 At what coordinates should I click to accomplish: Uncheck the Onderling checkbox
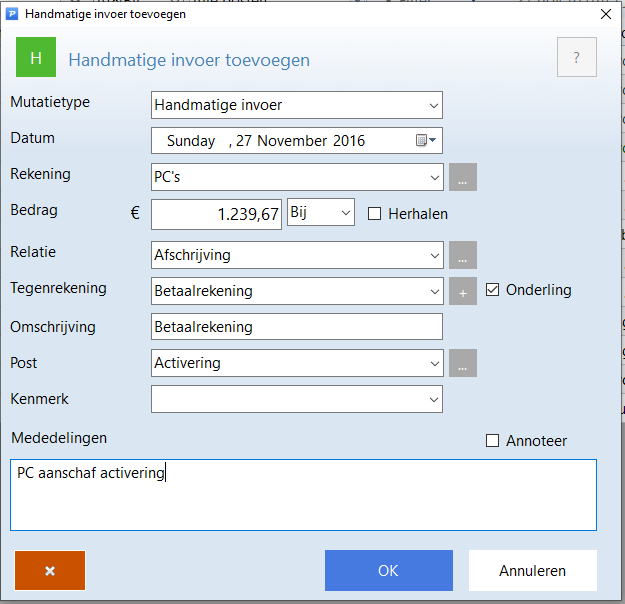point(492,290)
